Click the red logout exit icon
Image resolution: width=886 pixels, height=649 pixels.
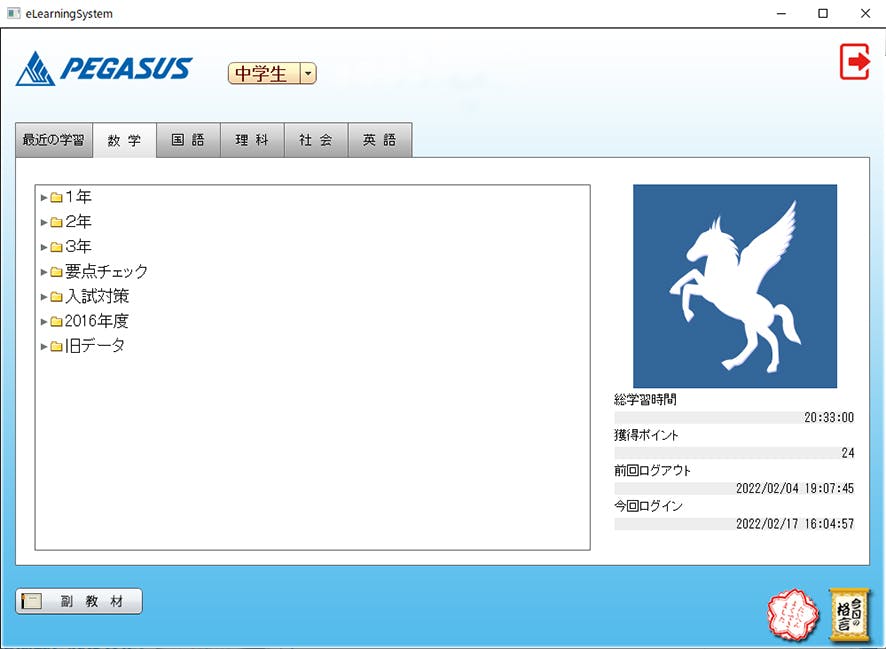pyautogui.click(x=855, y=62)
